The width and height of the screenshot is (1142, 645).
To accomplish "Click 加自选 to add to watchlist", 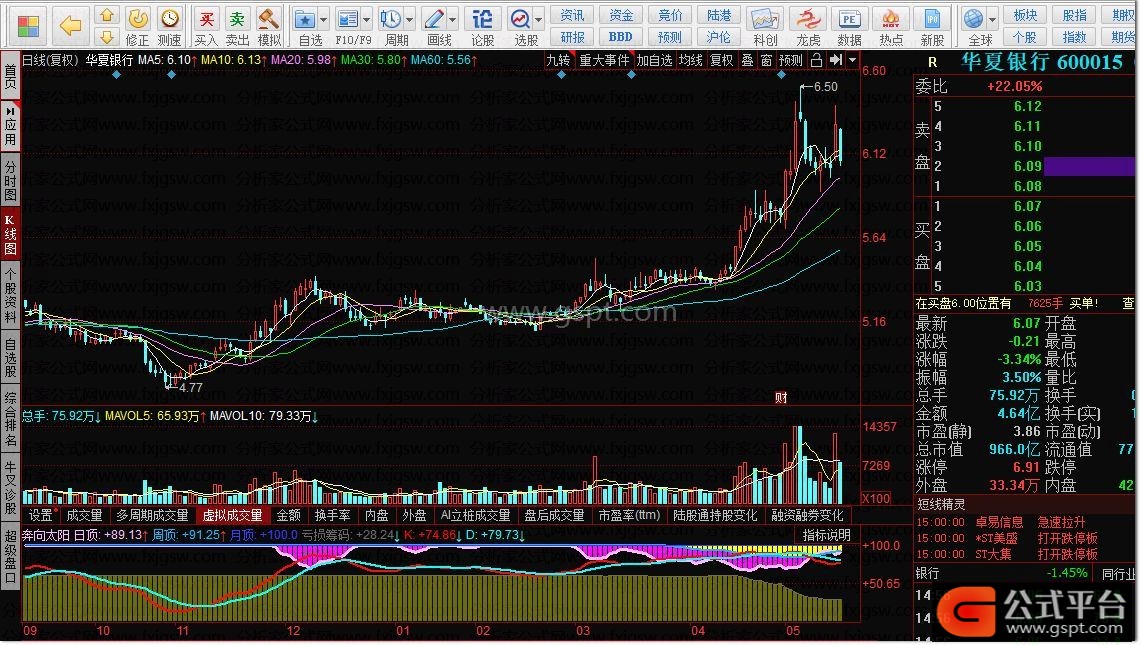I will (x=654, y=60).
